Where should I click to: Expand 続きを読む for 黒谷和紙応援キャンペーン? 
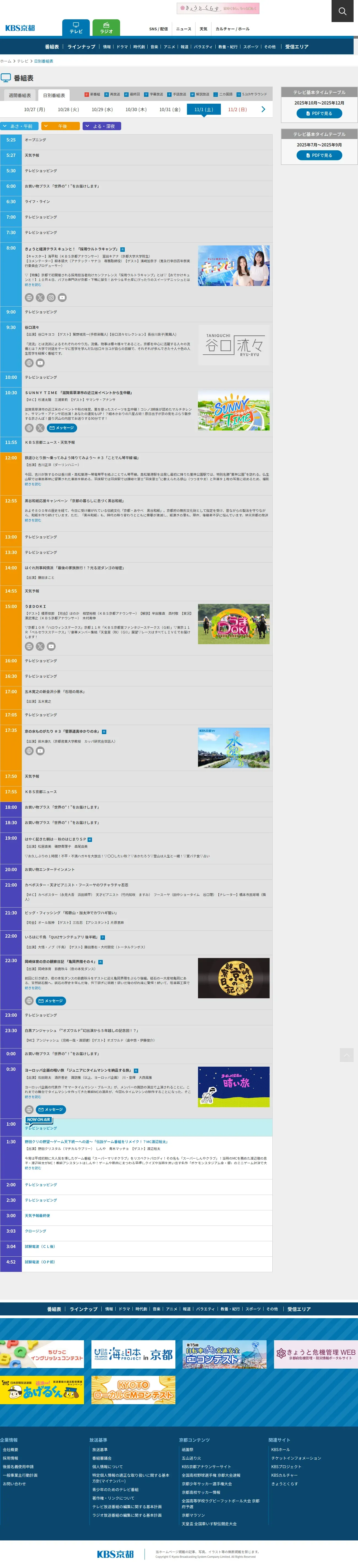33,520
